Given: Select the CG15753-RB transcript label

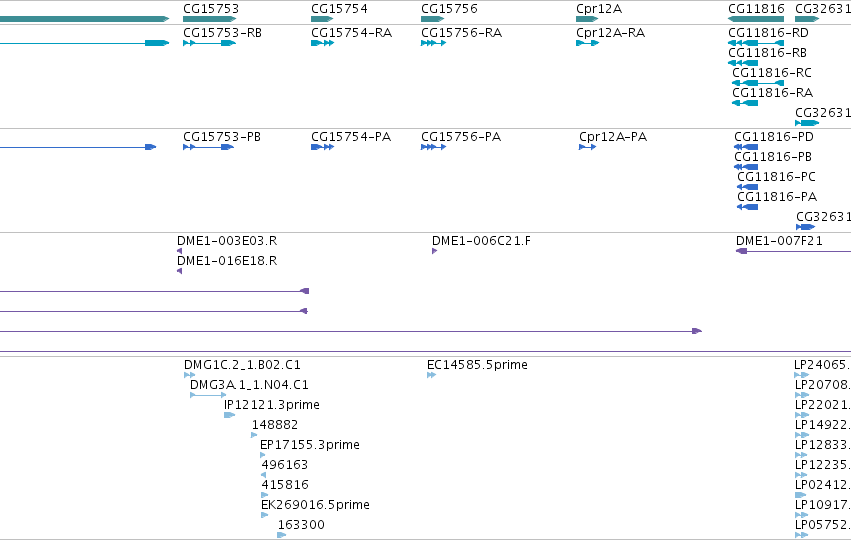Looking at the screenshot, I should pos(223,33).
